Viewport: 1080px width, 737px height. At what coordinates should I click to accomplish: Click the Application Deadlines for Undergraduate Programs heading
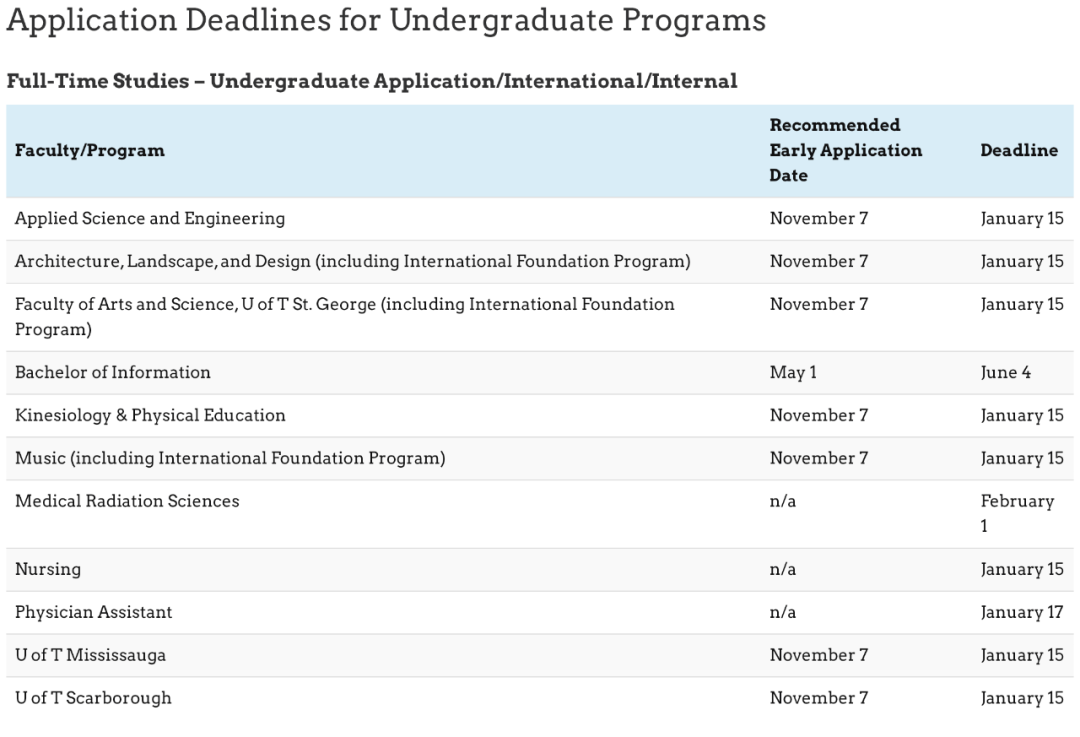point(386,20)
